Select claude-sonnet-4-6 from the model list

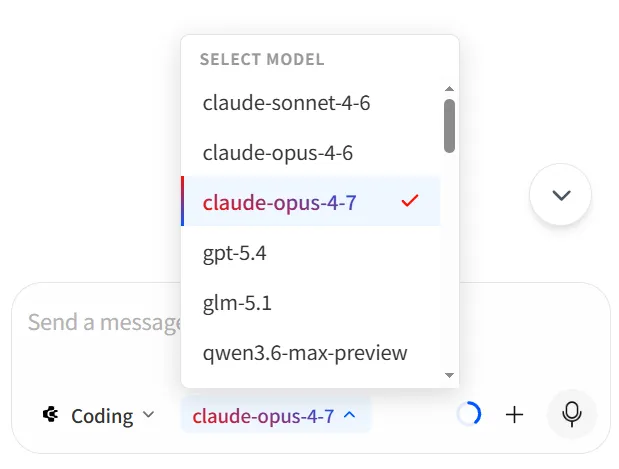click(x=287, y=102)
